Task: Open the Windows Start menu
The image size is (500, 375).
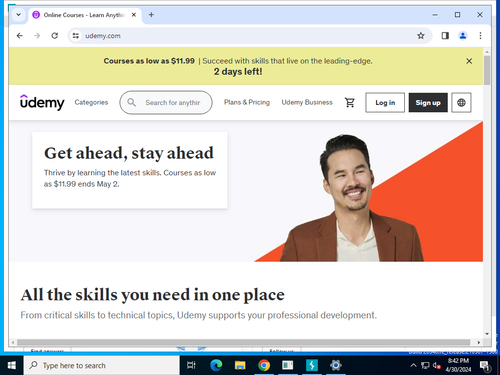Action: [x=12, y=365]
